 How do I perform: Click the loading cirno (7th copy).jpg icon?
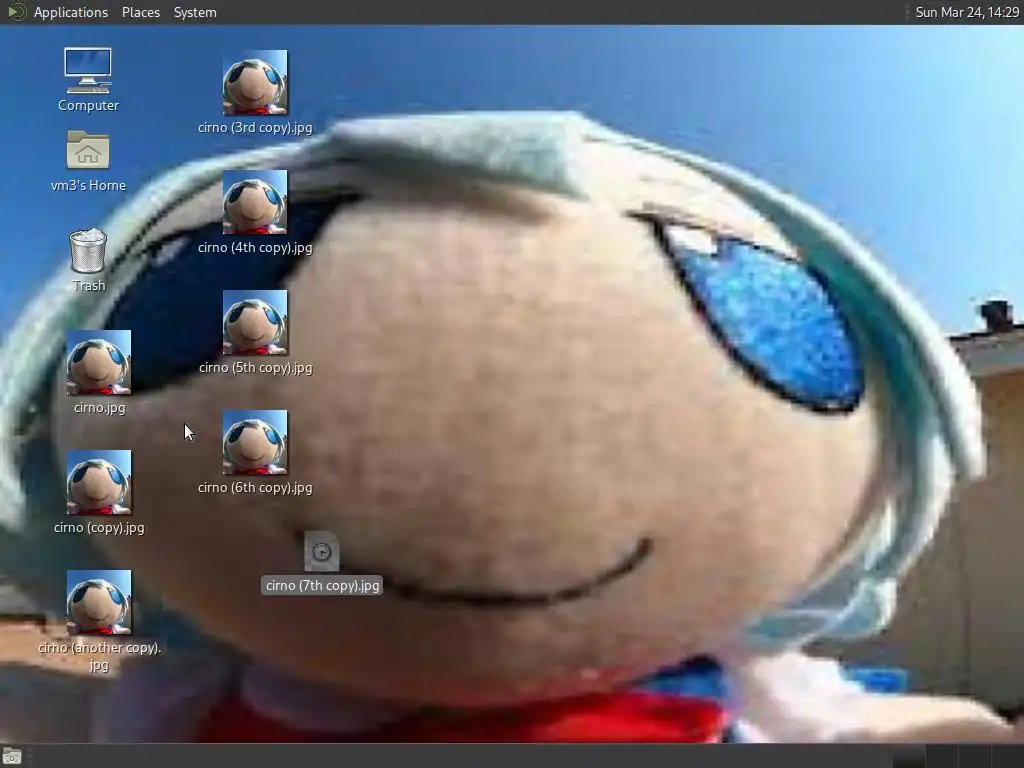(x=322, y=552)
